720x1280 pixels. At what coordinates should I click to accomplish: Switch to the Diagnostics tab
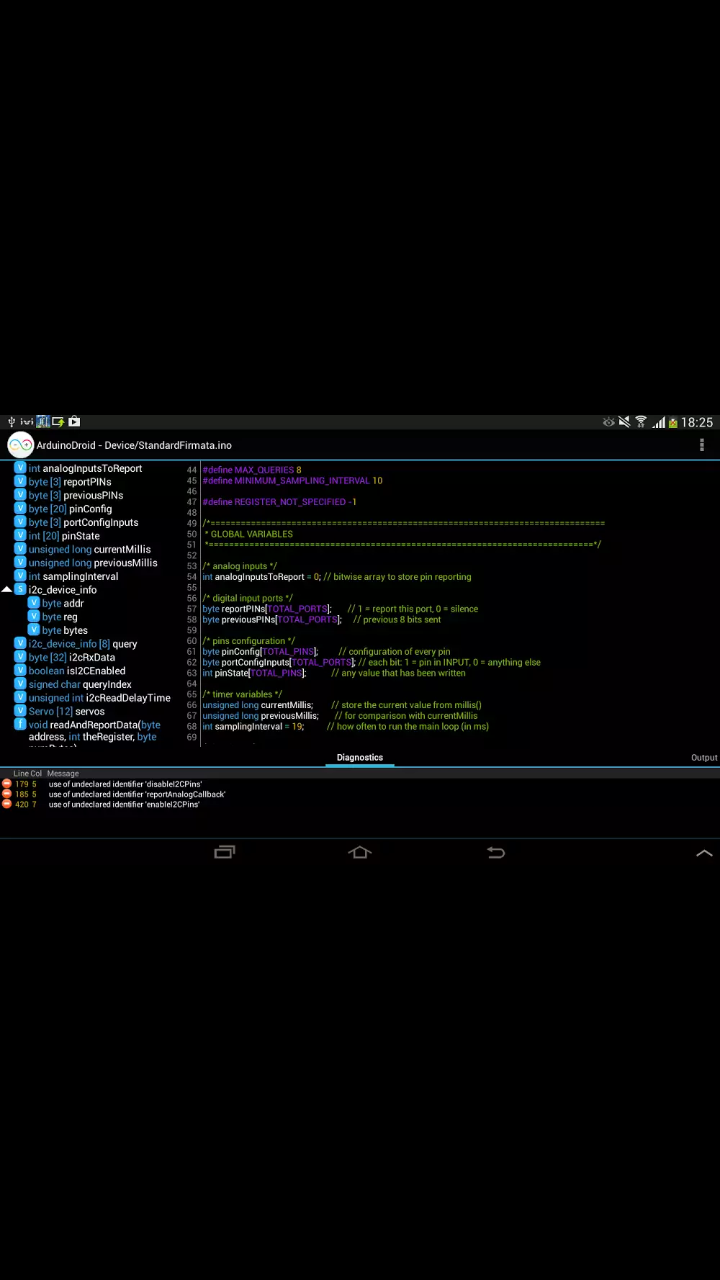(x=360, y=757)
